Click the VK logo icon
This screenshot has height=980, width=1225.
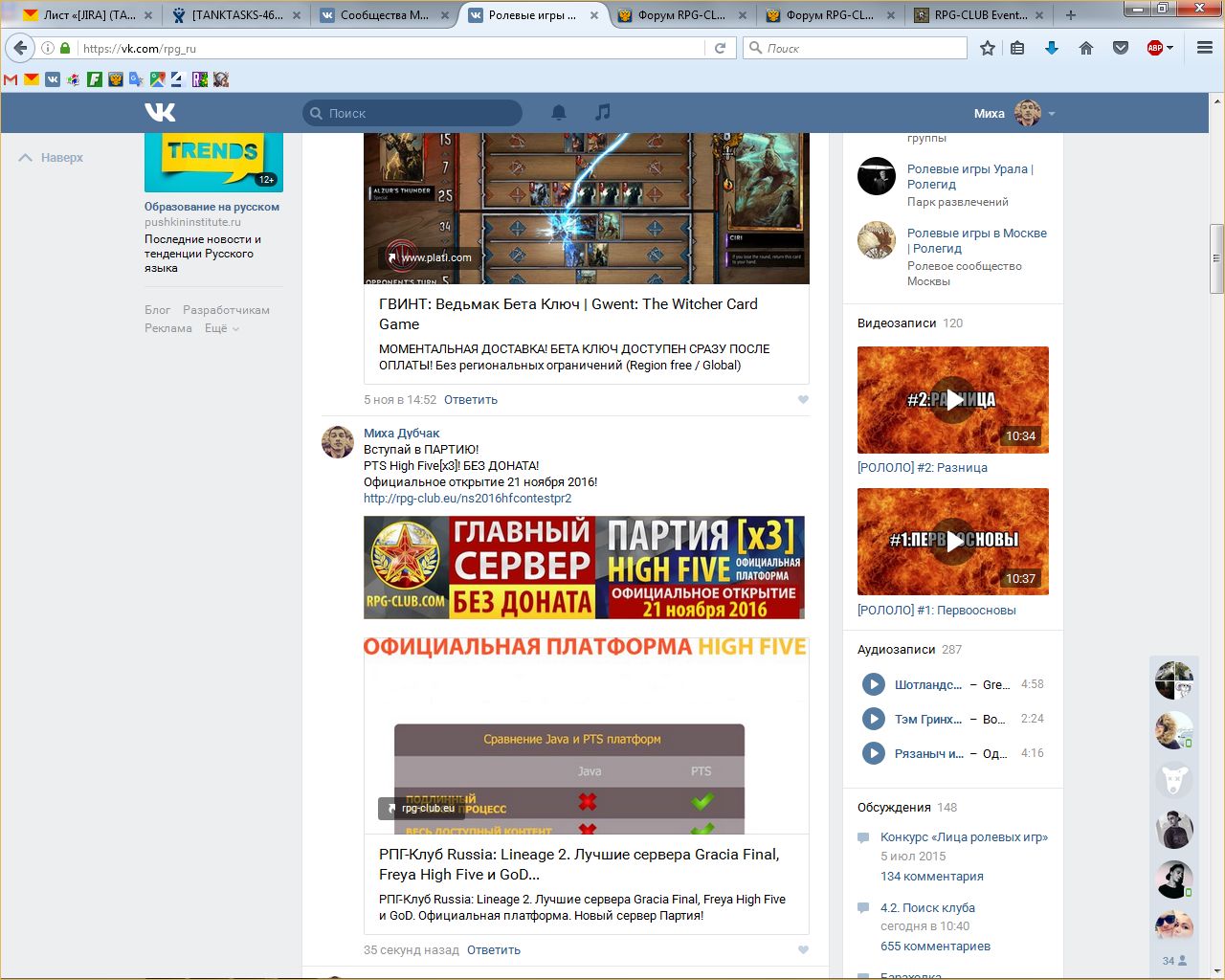[160, 113]
